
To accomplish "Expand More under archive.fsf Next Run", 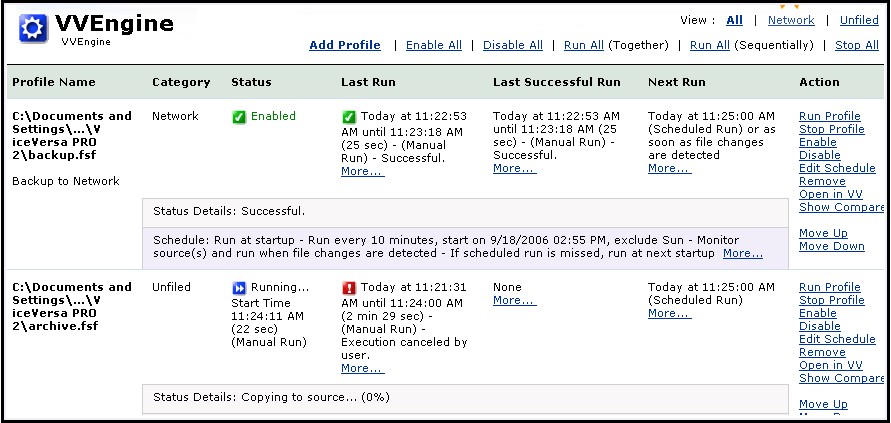I will click(669, 313).
